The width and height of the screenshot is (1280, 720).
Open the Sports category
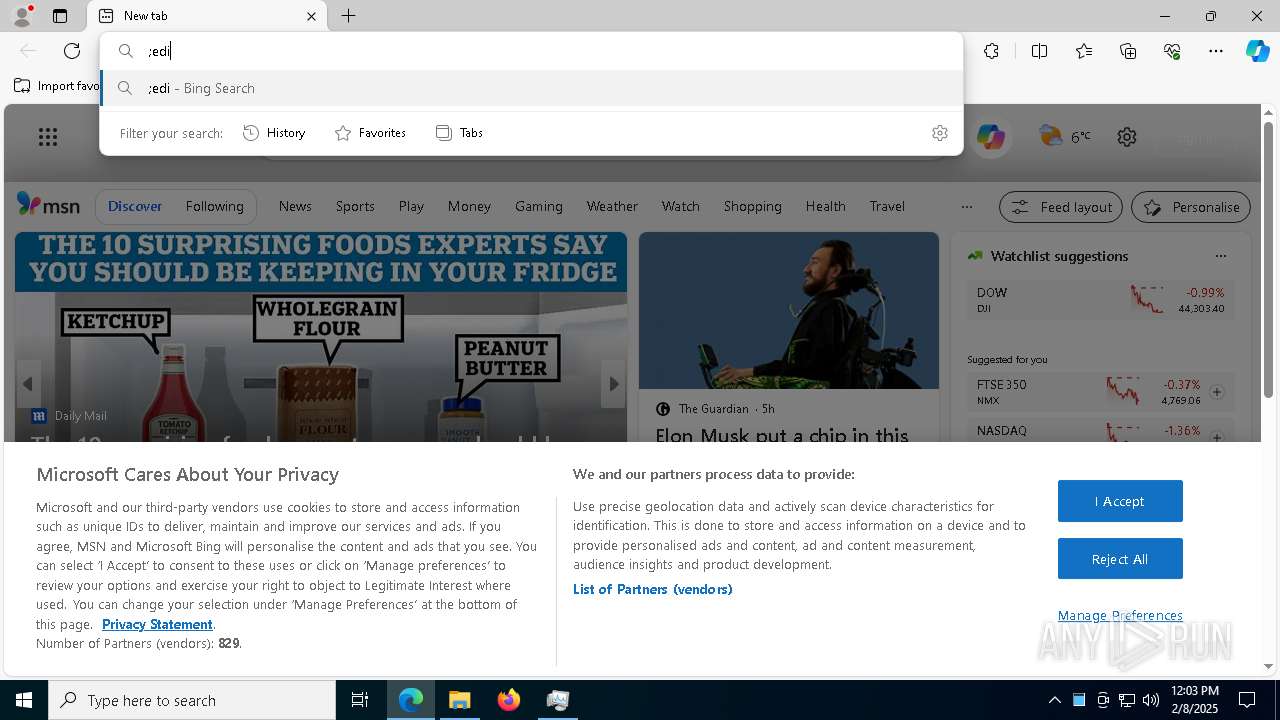tap(355, 206)
